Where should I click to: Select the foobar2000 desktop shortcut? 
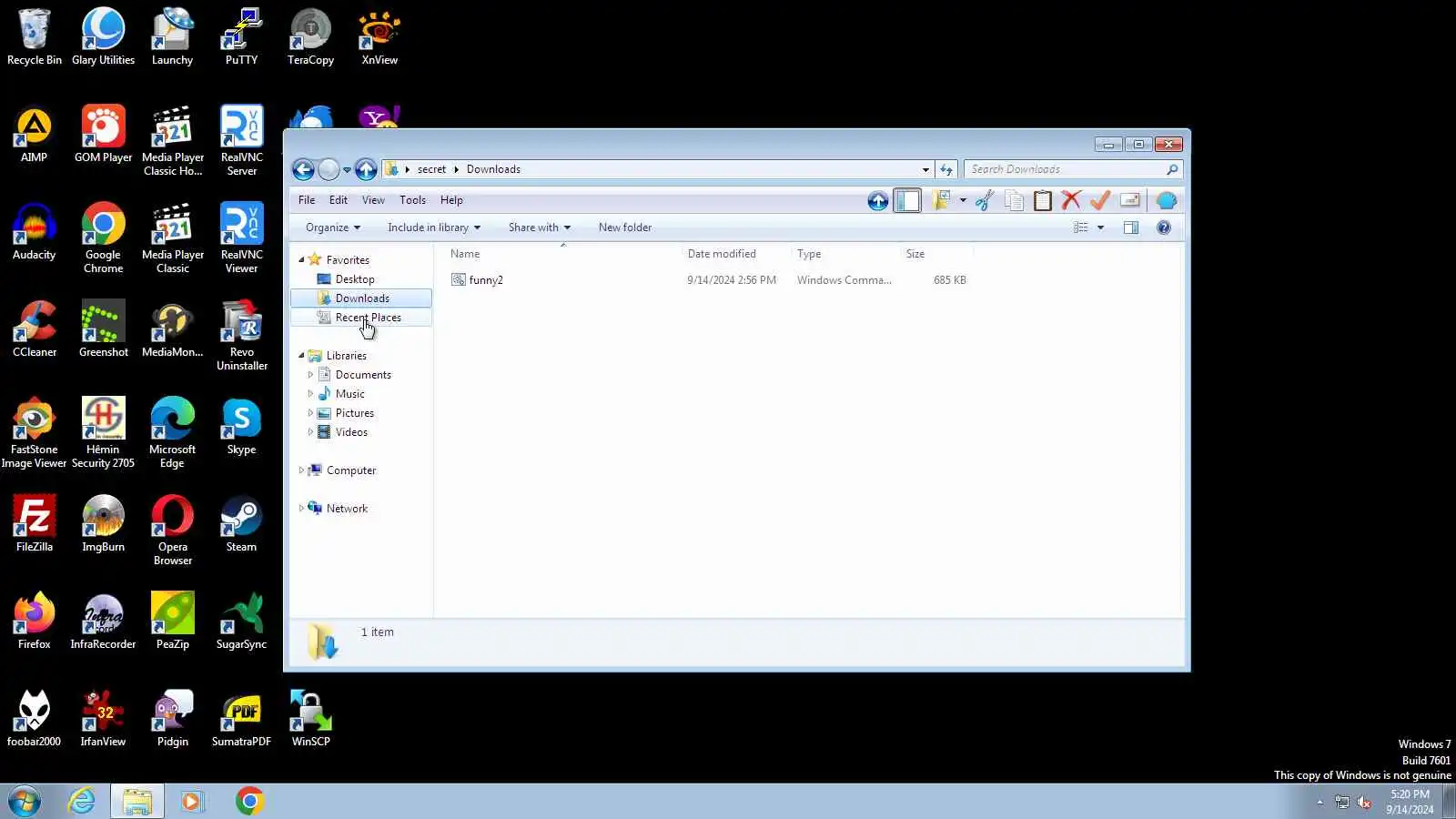[x=35, y=720]
